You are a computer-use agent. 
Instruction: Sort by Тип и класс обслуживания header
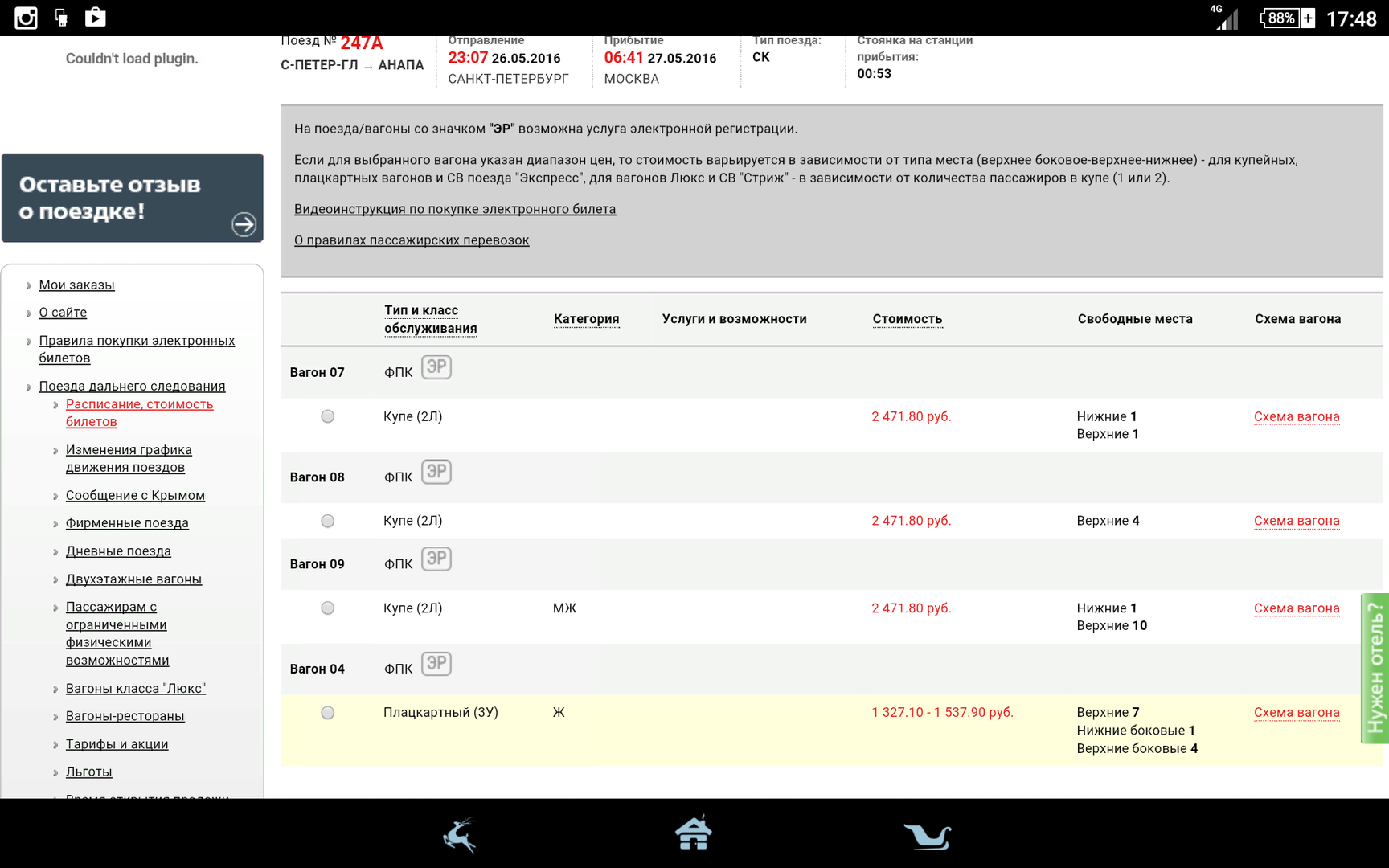coord(430,319)
